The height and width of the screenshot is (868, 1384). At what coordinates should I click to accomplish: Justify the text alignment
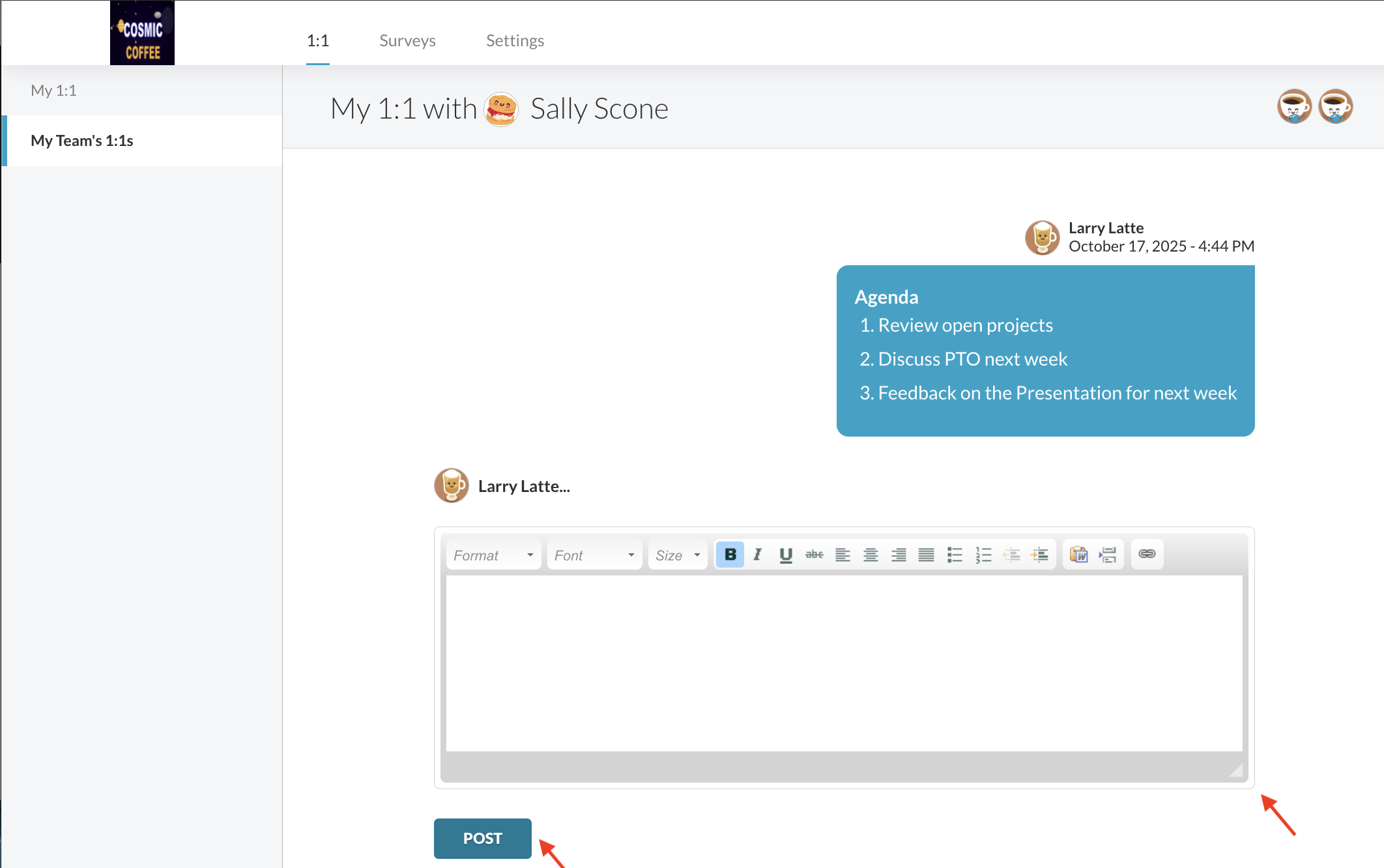pos(926,555)
